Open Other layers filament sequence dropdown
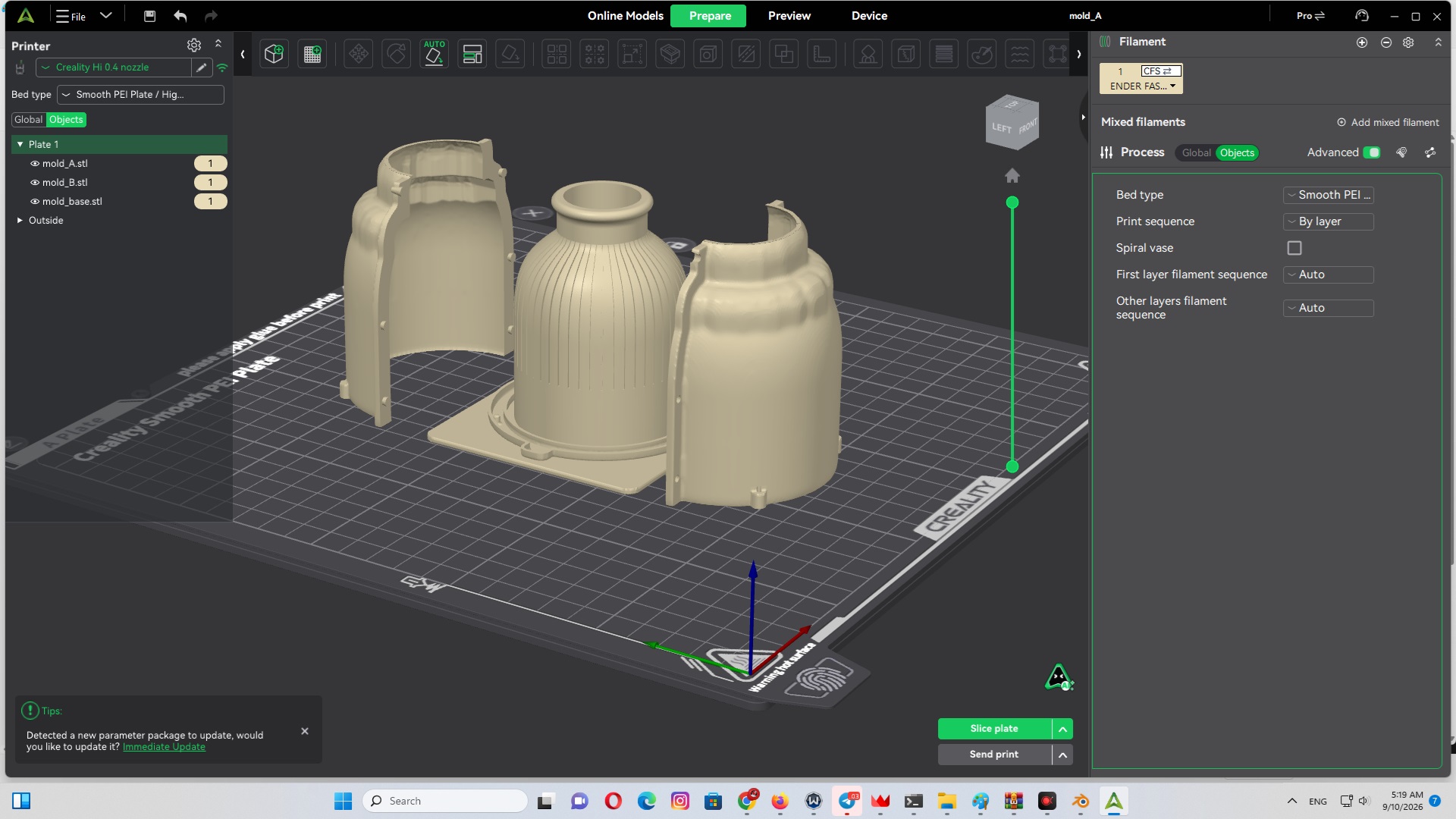This screenshot has width=1456, height=819. [1328, 308]
